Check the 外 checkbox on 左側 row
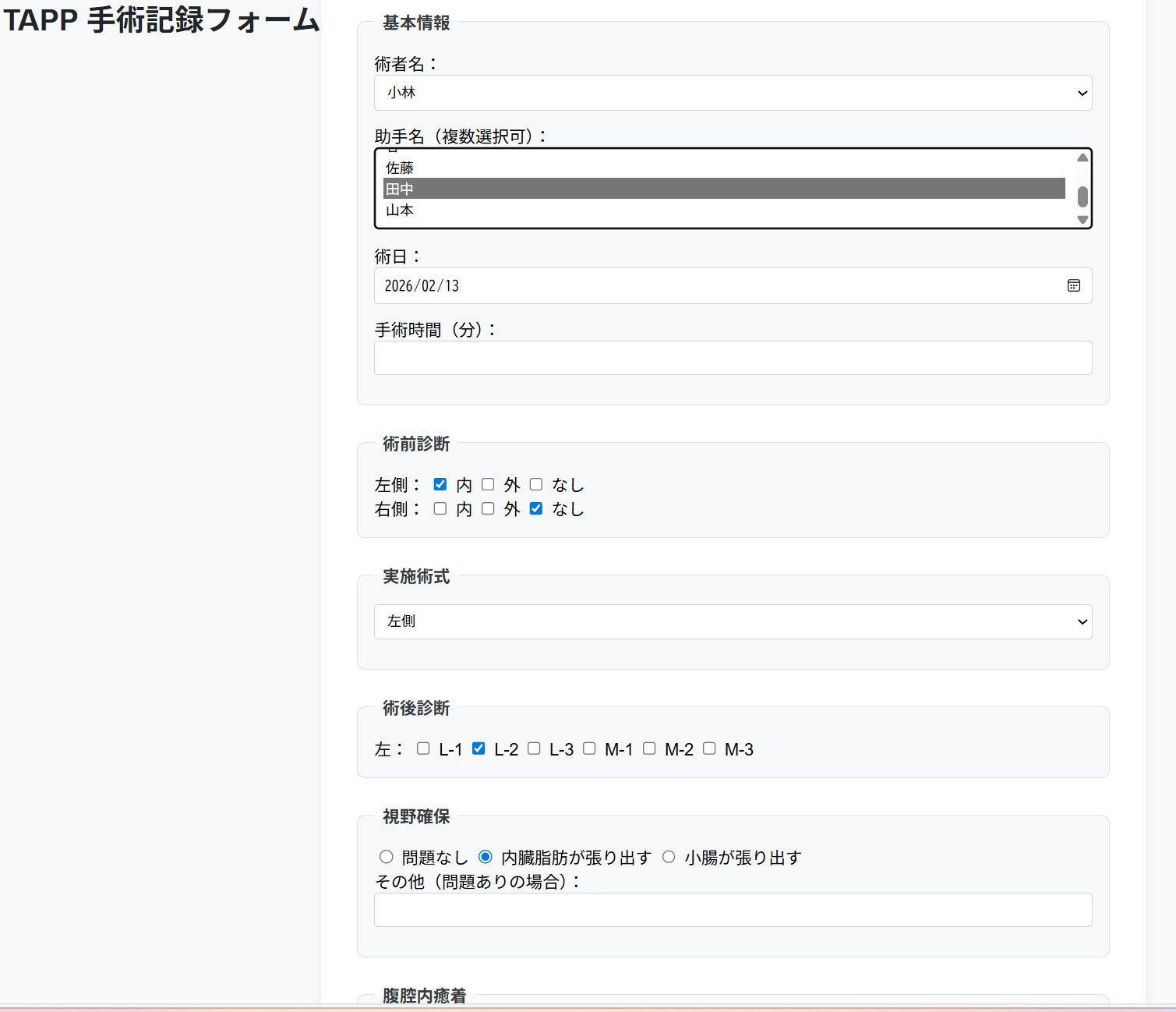The width and height of the screenshot is (1176, 1012). (488, 484)
